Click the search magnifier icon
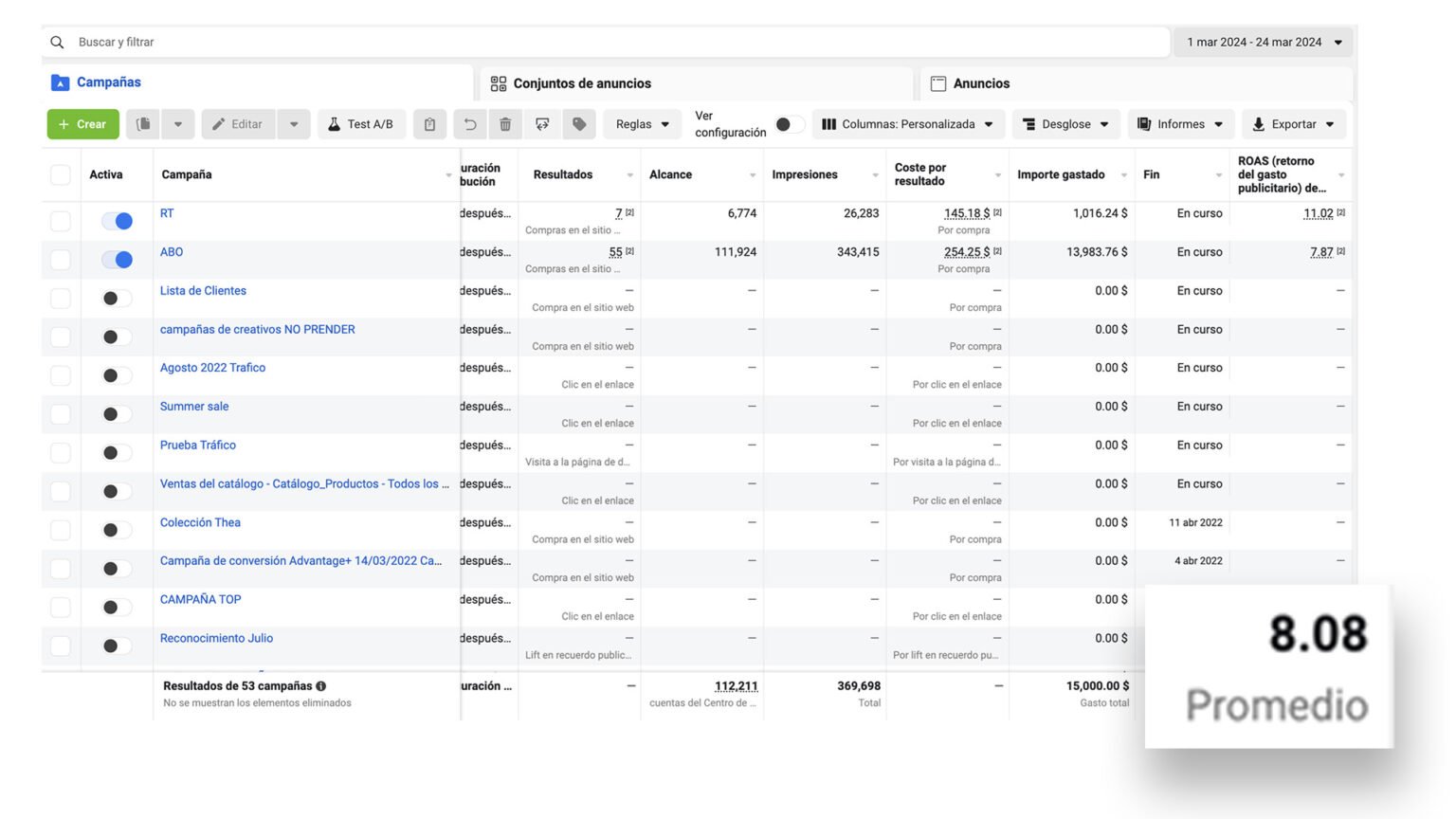Screen dimensions: 1456x819 [57, 42]
